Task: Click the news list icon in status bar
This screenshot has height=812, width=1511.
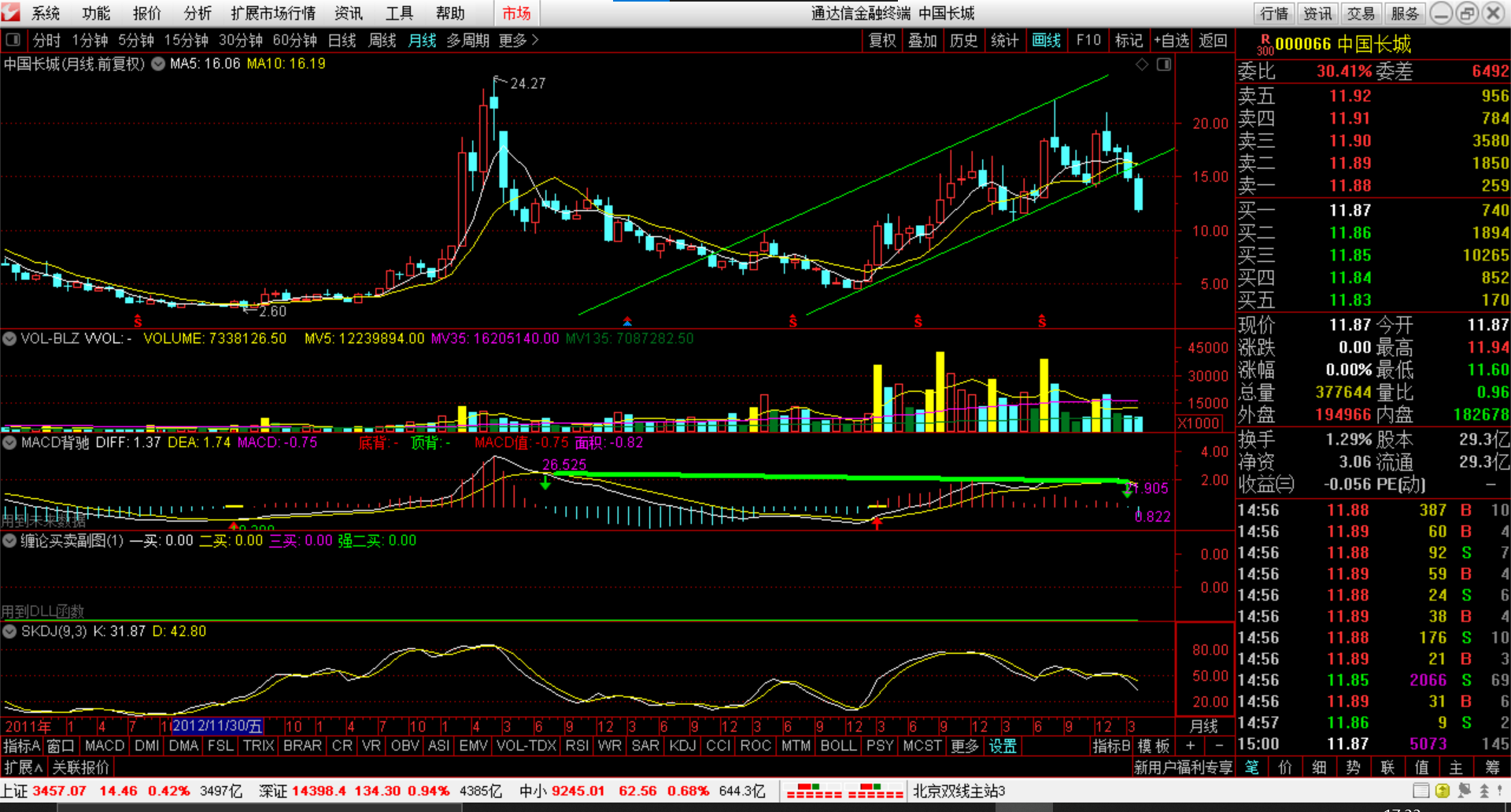Action: click(1421, 791)
